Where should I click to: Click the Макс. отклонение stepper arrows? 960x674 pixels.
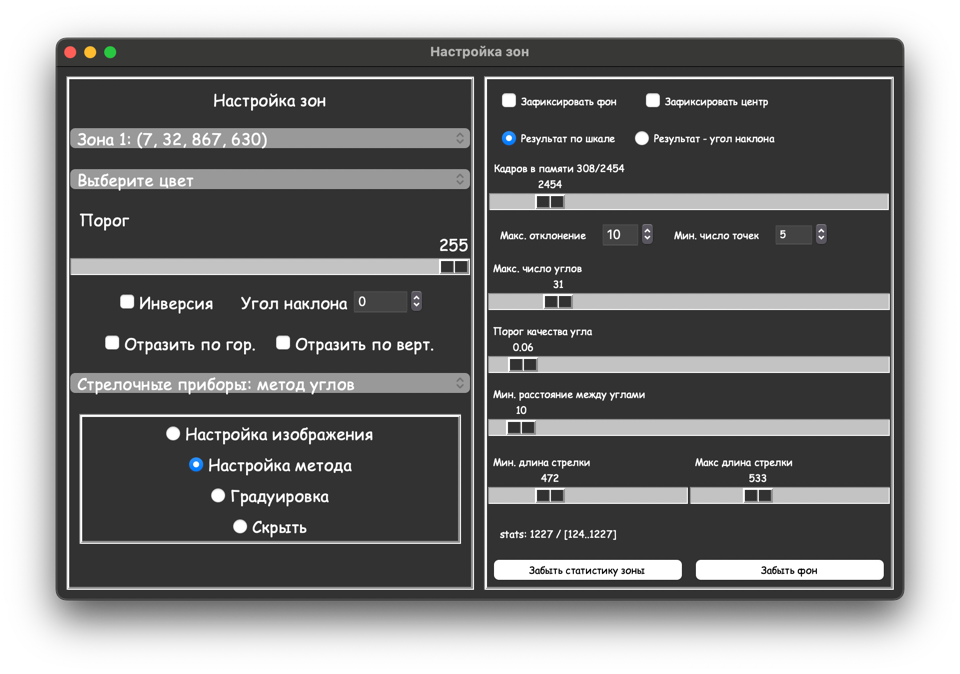pos(647,235)
